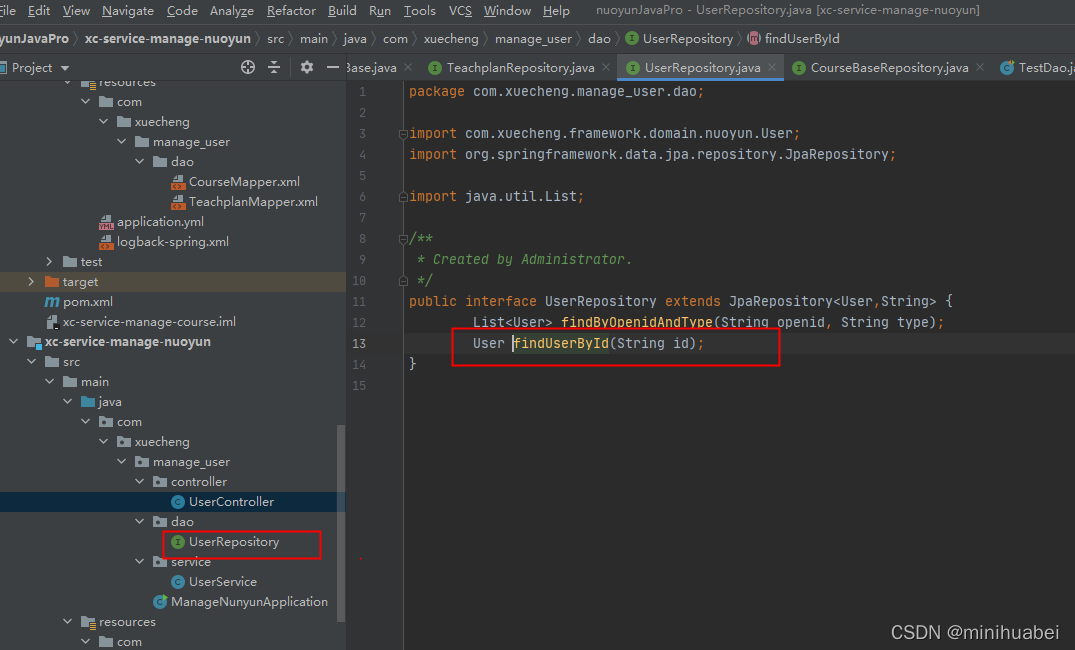Image resolution: width=1075 pixels, height=650 pixels.
Task: Open the Refactor menu
Action: 291,11
